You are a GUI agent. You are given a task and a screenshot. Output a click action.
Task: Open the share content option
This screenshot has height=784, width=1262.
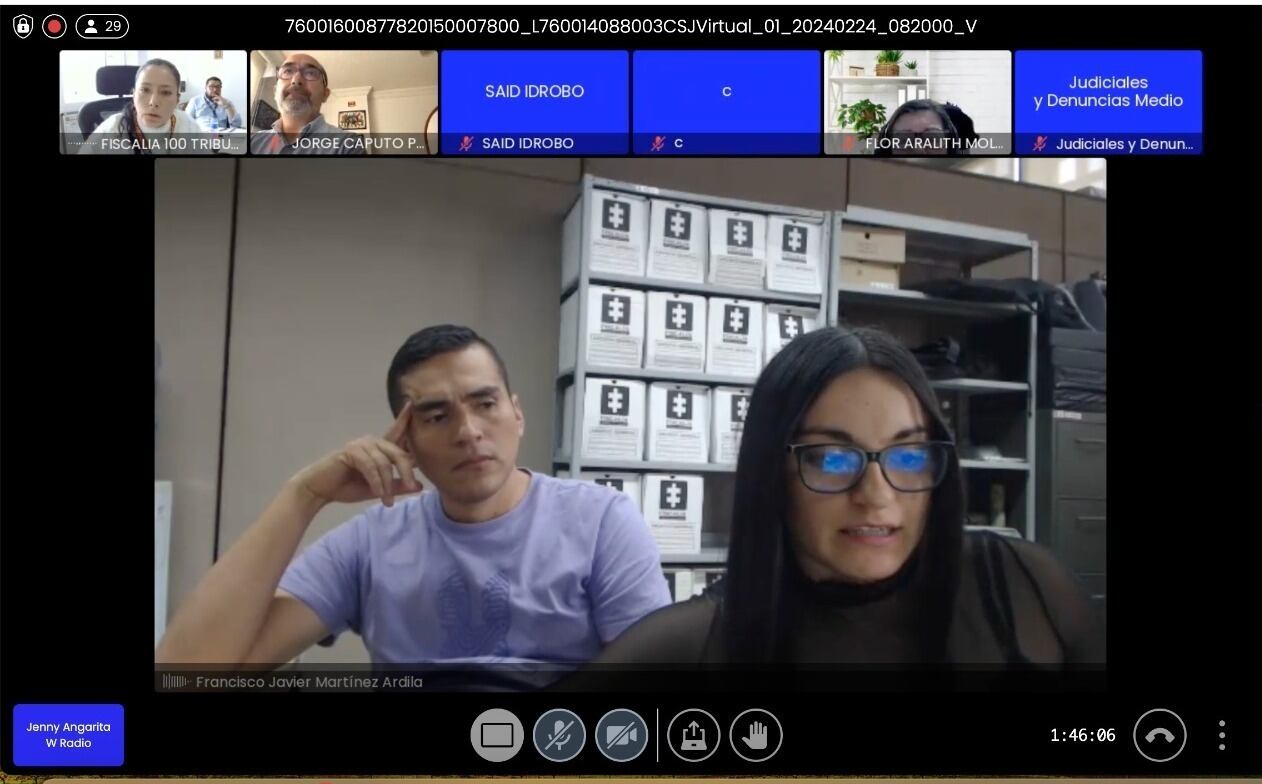coord(694,736)
